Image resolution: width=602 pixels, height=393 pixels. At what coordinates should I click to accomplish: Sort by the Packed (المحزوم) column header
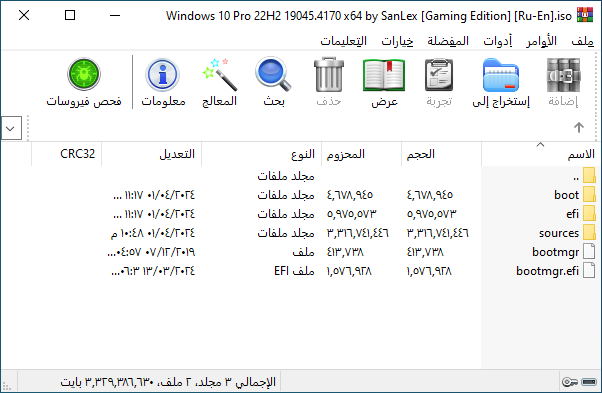361,154
